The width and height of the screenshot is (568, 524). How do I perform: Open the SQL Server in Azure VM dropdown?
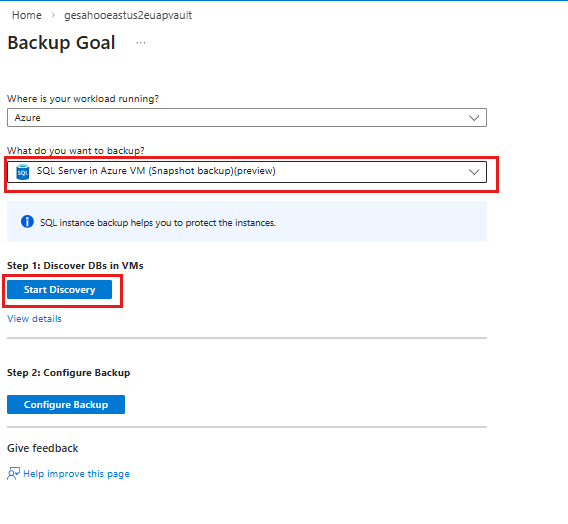click(247, 172)
